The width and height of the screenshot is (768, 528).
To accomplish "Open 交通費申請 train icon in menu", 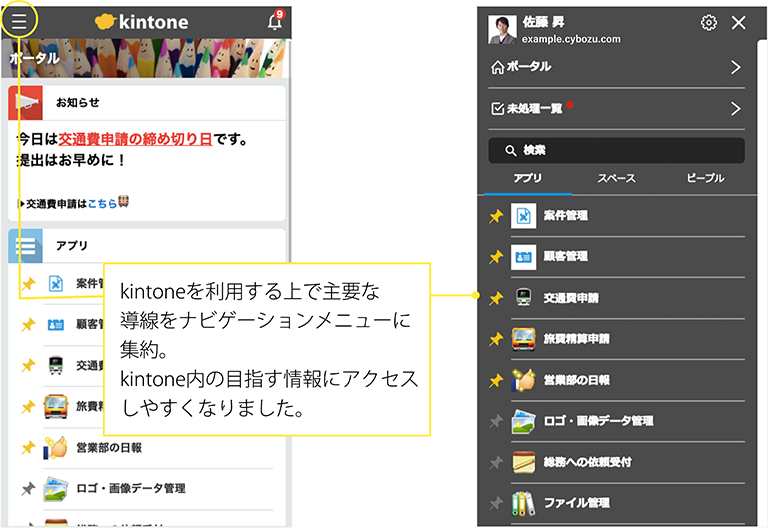I will pos(523,298).
